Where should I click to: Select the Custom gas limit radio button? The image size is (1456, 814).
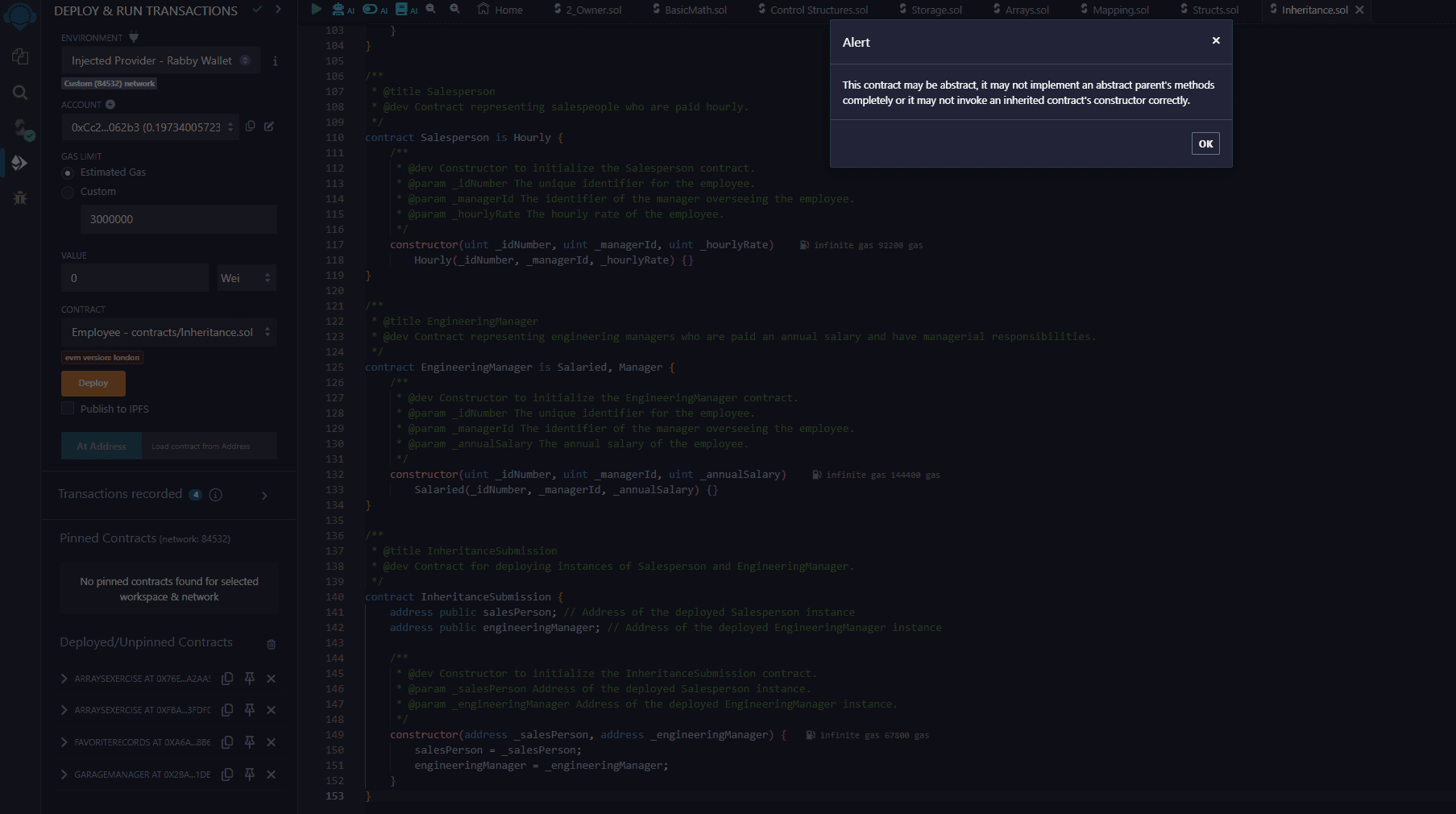(x=68, y=192)
